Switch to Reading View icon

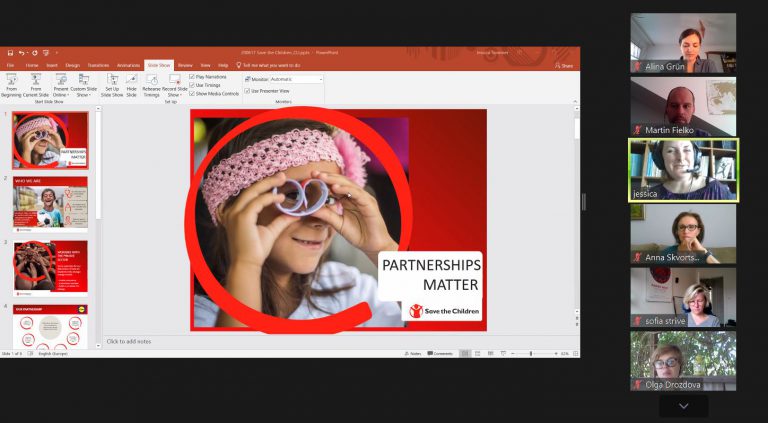[490, 353]
